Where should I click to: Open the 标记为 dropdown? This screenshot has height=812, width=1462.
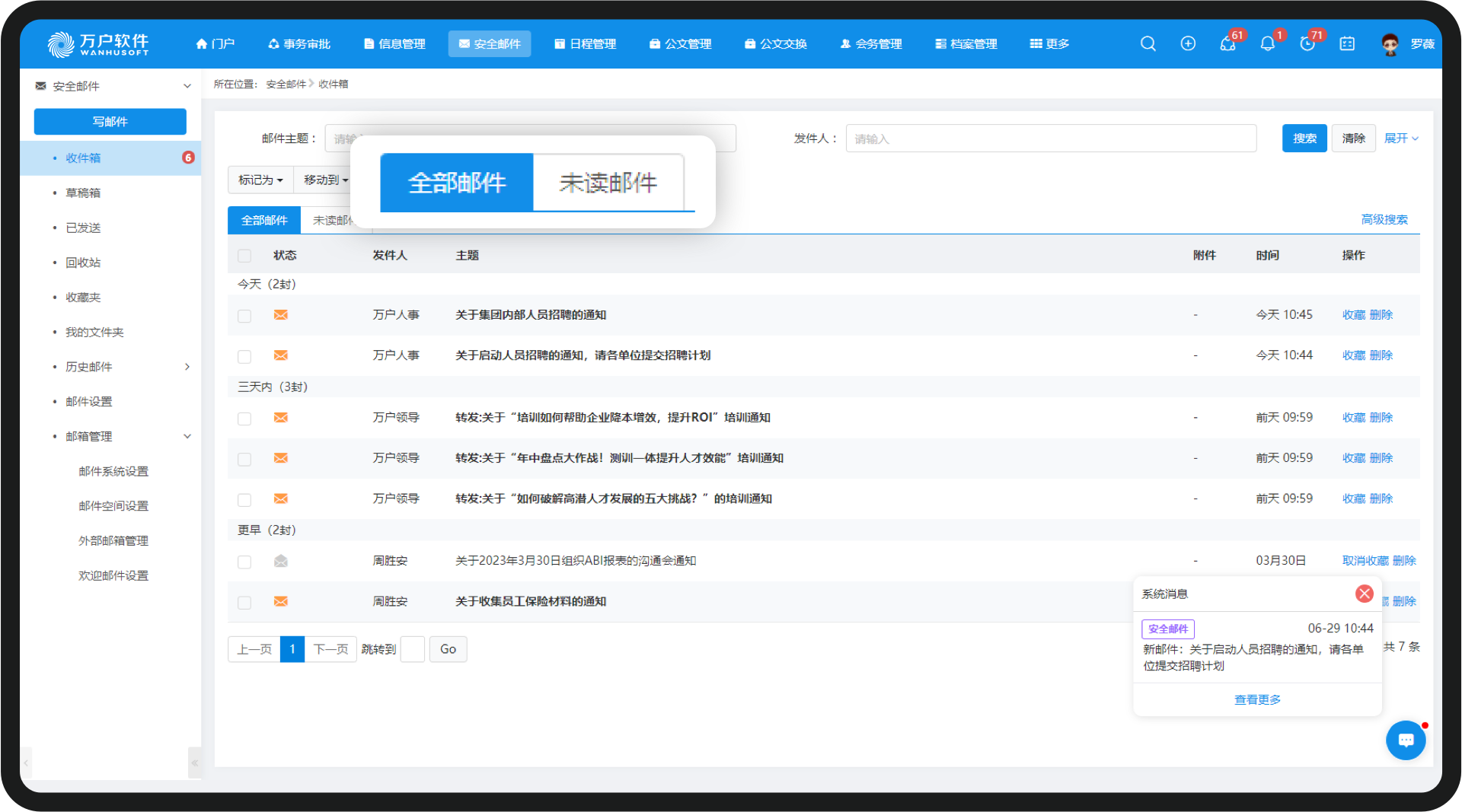point(260,180)
